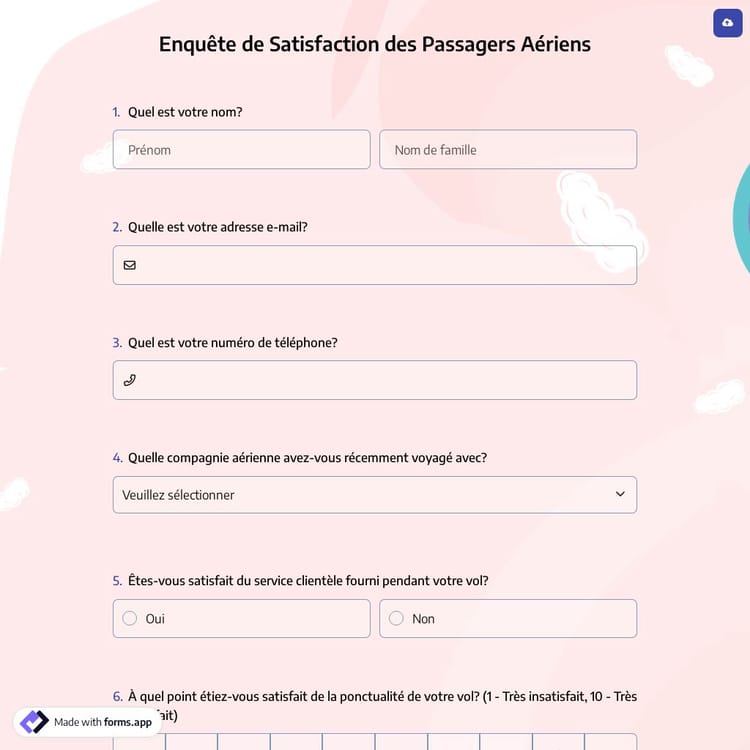The height and width of the screenshot is (750, 750).
Task: Expand the dropdown chevron arrow
Action: coord(620,494)
